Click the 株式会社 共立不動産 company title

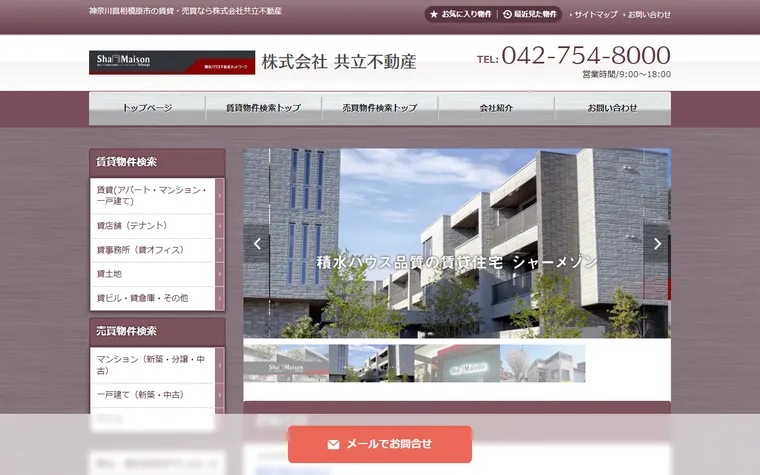click(339, 62)
